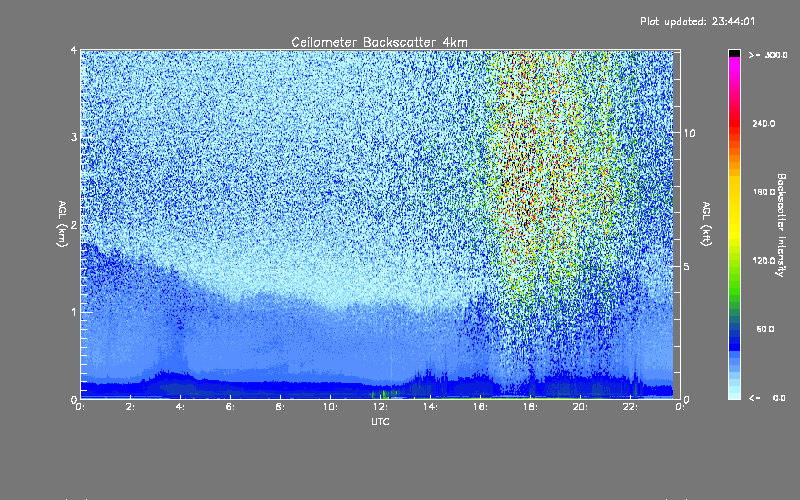This screenshot has height=500, width=800.
Task: Select the '6:' UTC hour tick label
Action: [x=230, y=407]
